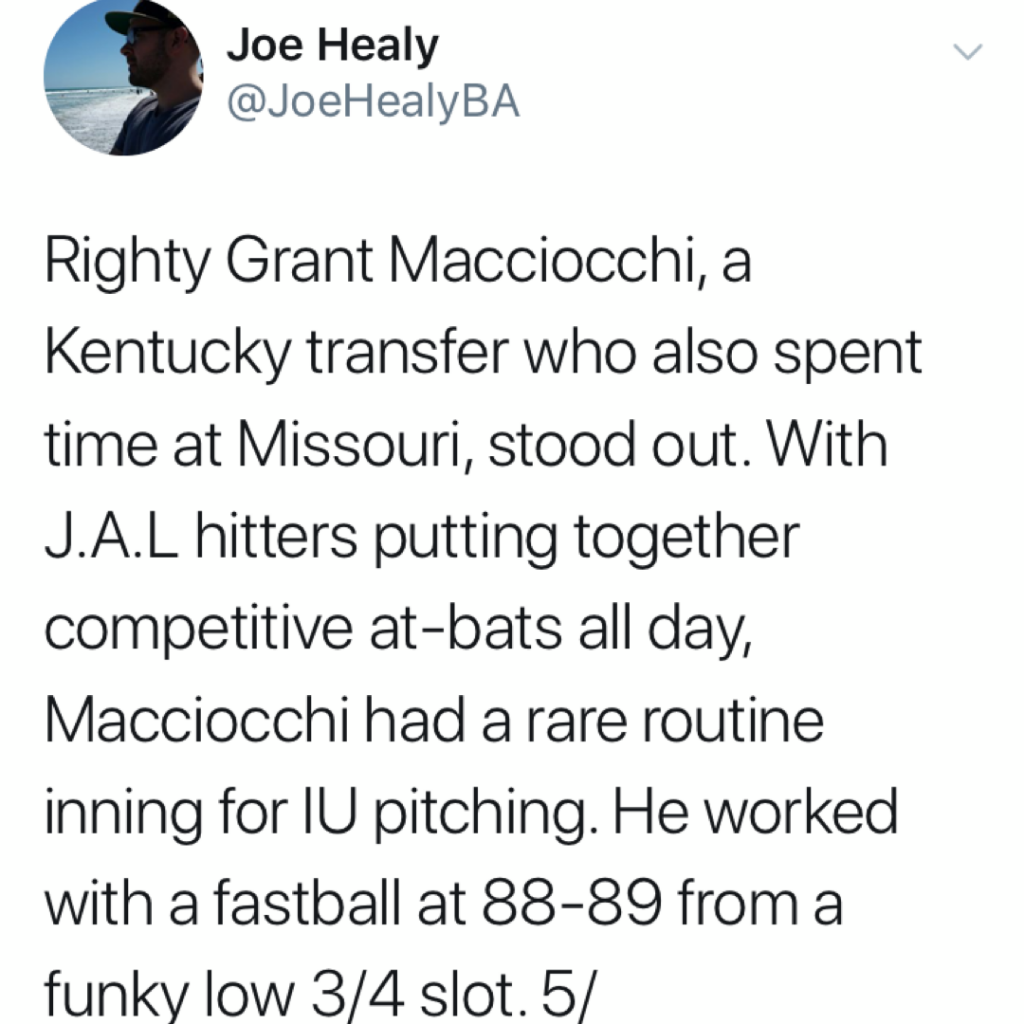Click the phrase 'stood out' in the tweet
Screen dimensions: 1024x1024
pyautogui.click(x=618, y=445)
